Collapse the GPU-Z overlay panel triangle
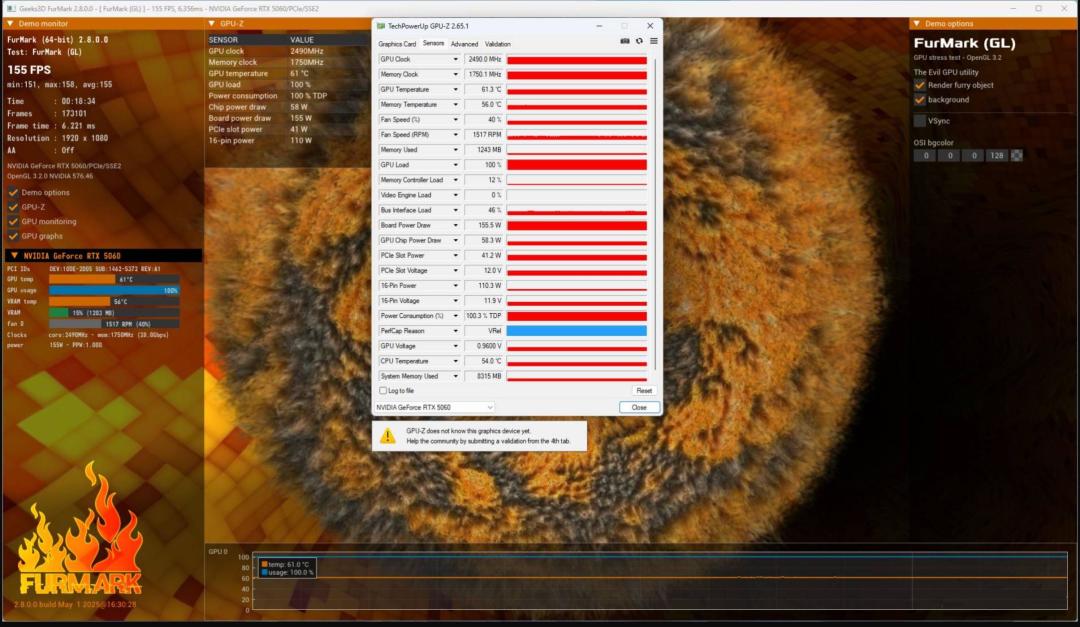1080x627 pixels. 212,23
